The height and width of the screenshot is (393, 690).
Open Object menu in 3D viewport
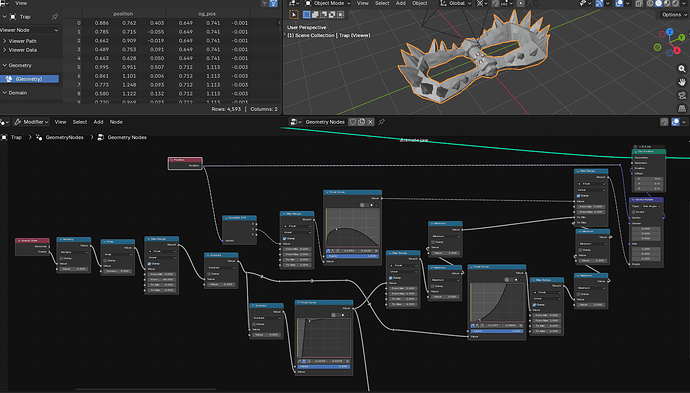point(419,3)
